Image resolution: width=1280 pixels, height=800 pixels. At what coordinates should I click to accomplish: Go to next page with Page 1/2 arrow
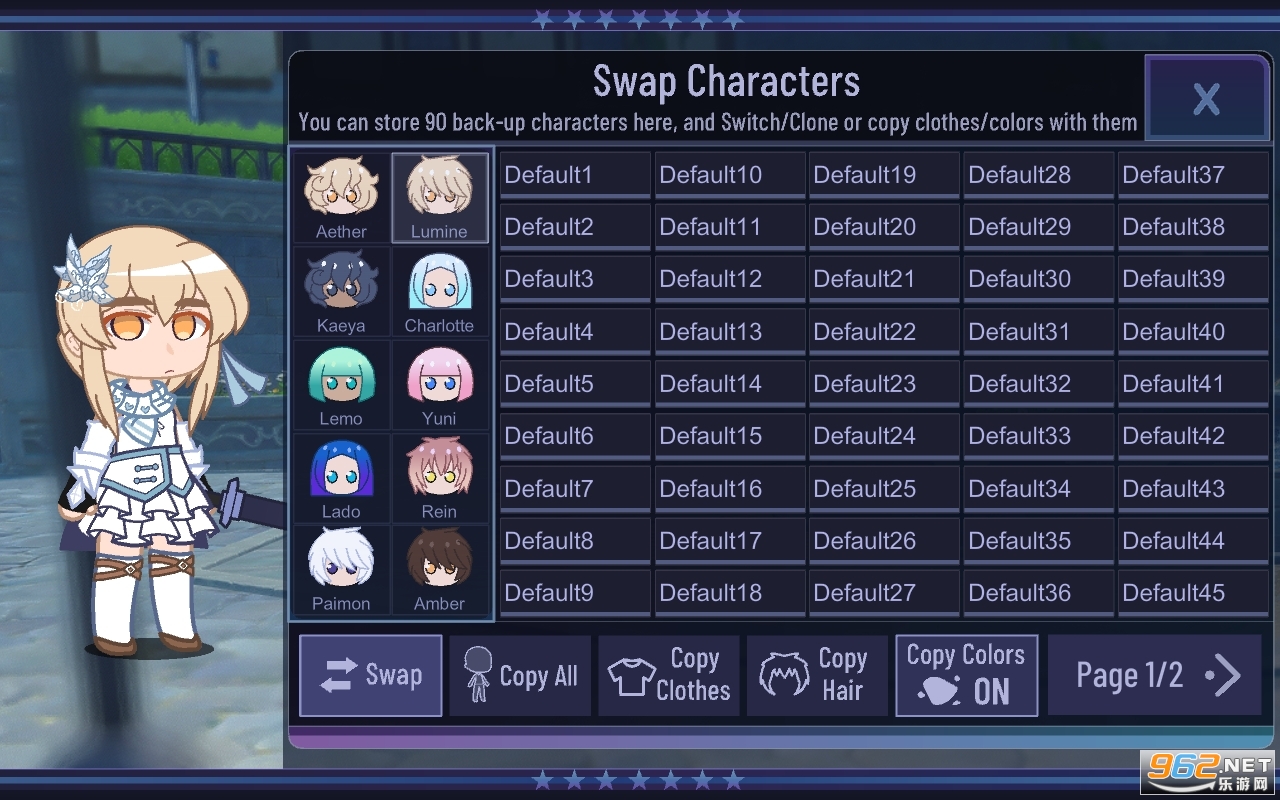click(x=1154, y=676)
